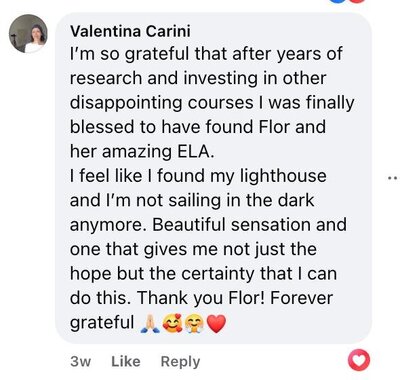Image resolution: width=400 pixels, height=380 pixels.
Task: Open the post reactions icons at top edge
Action: point(348,1)
